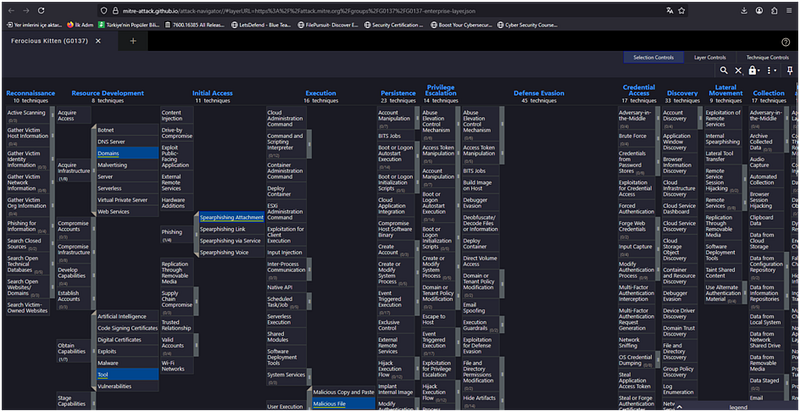Select the Malicious File sub-technique

click(343, 404)
